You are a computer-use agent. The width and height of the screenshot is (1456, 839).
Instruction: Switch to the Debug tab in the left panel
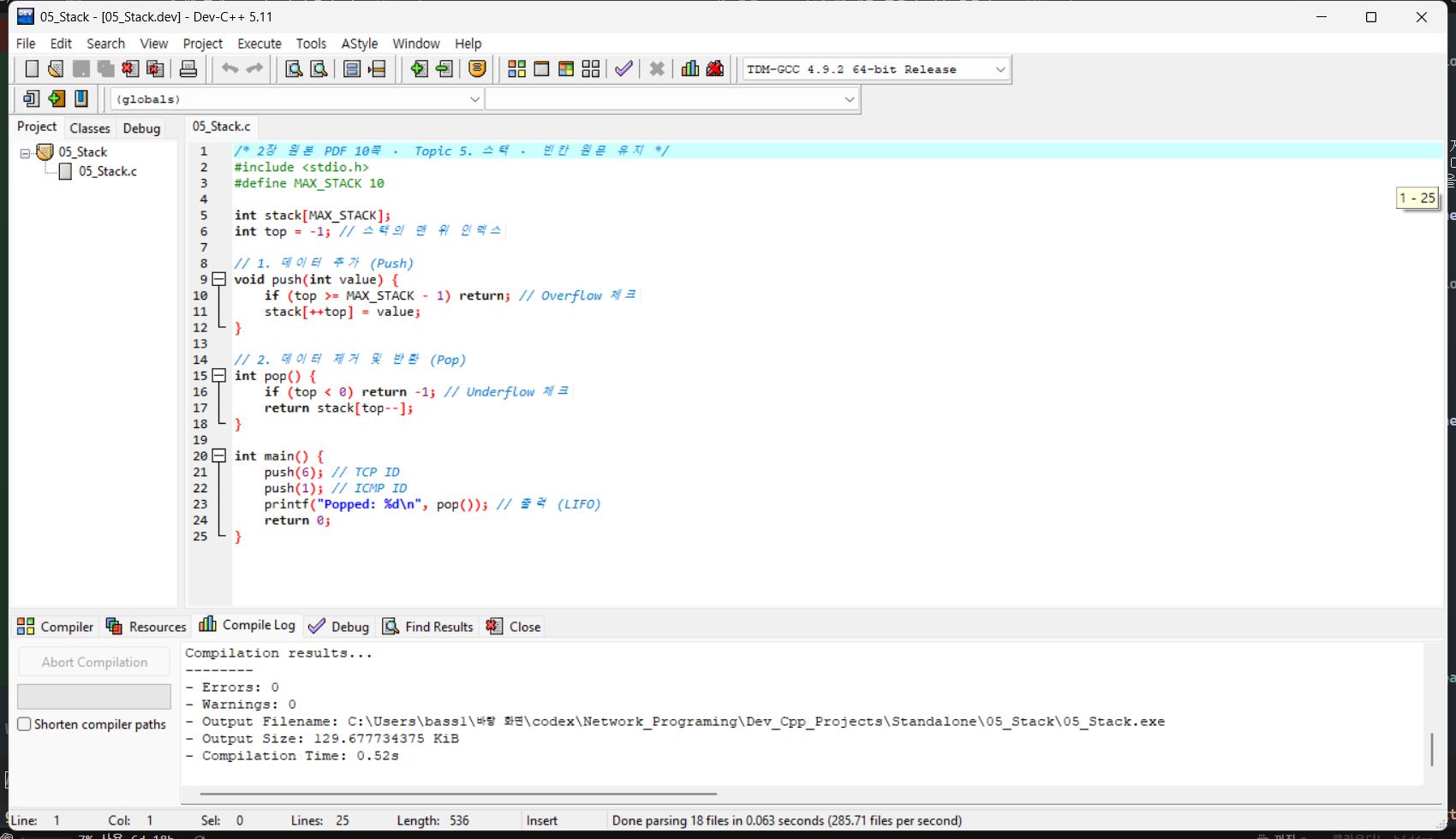(x=141, y=128)
